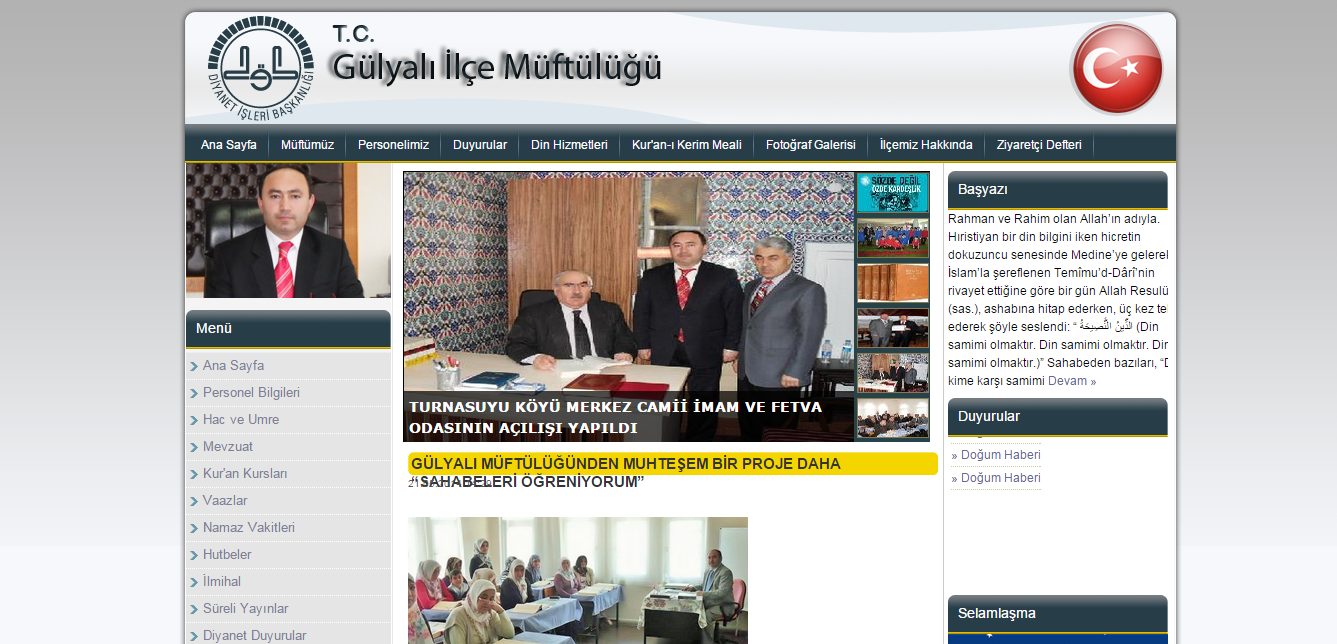Image resolution: width=1337 pixels, height=644 pixels.
Task: Click the Turkish flag emblem in header
Action: (1117, 69)
